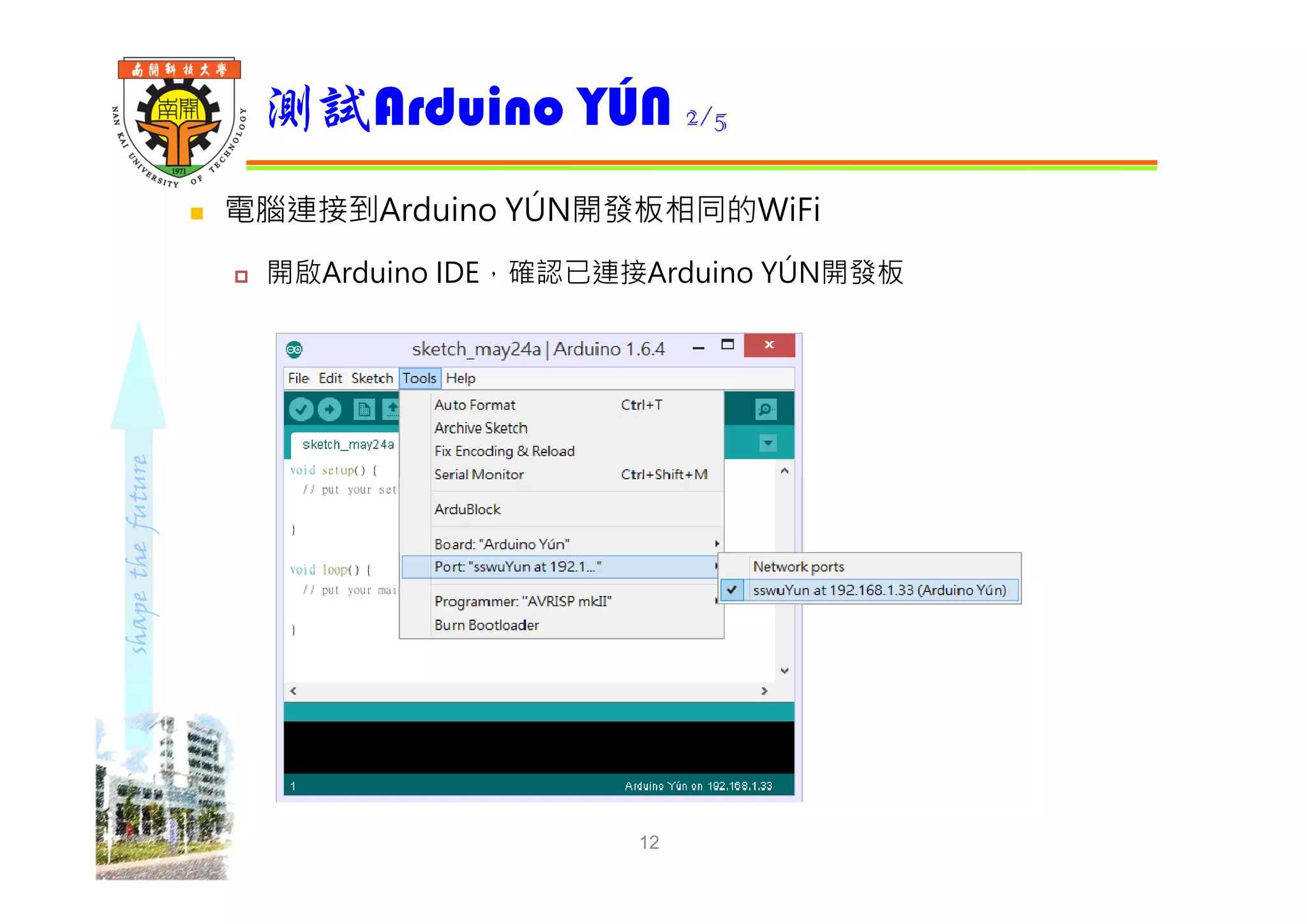Screen dimensions: 1307x924
Task: Open the Serial Monitor magnifier icon
Action: click(766, 409)
